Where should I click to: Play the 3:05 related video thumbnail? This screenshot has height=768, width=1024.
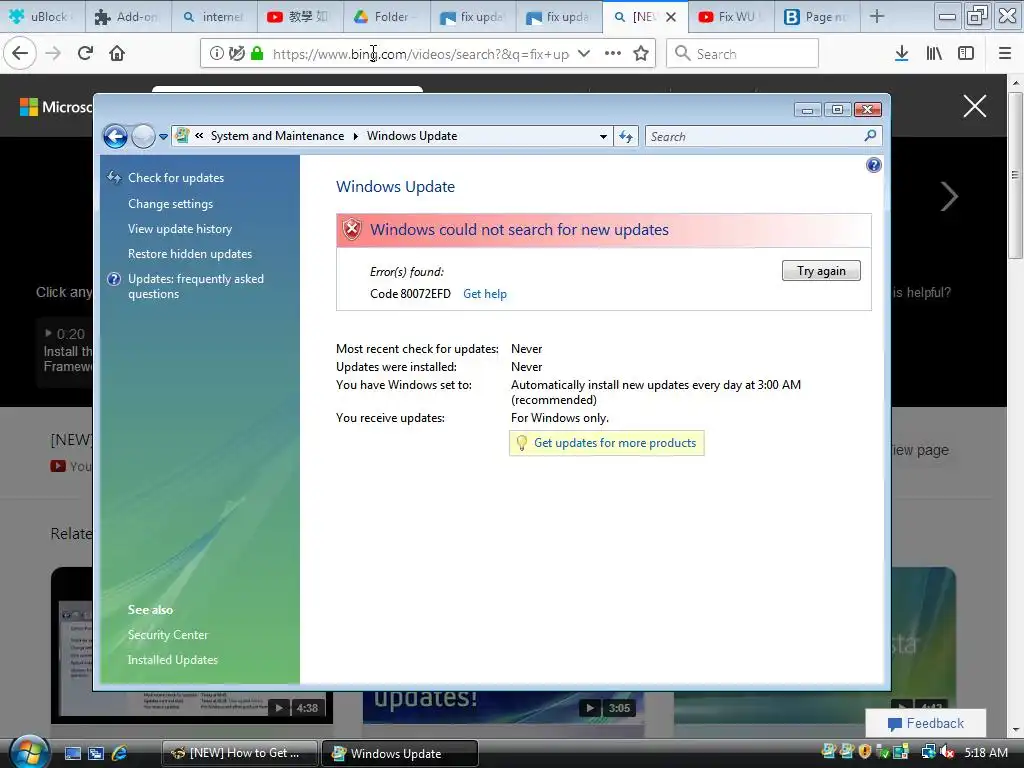click(x=504, y=707)
